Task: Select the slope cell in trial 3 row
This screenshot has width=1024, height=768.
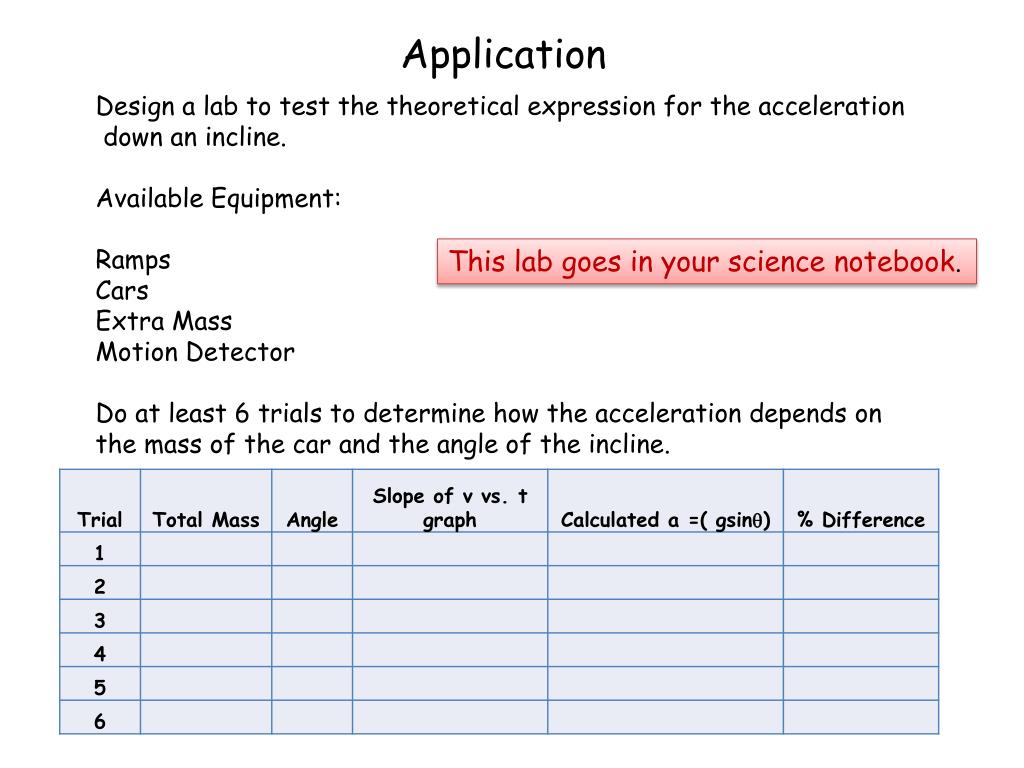Action: coord(450,616)
